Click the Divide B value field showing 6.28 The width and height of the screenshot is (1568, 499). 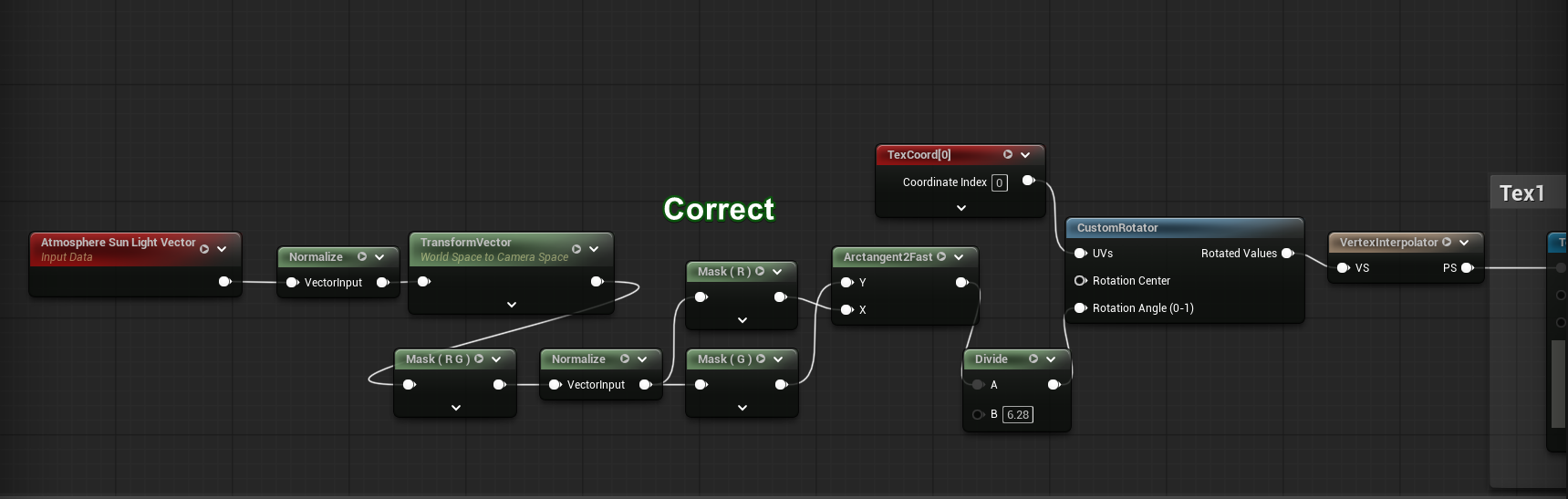tap(1018, 415)
